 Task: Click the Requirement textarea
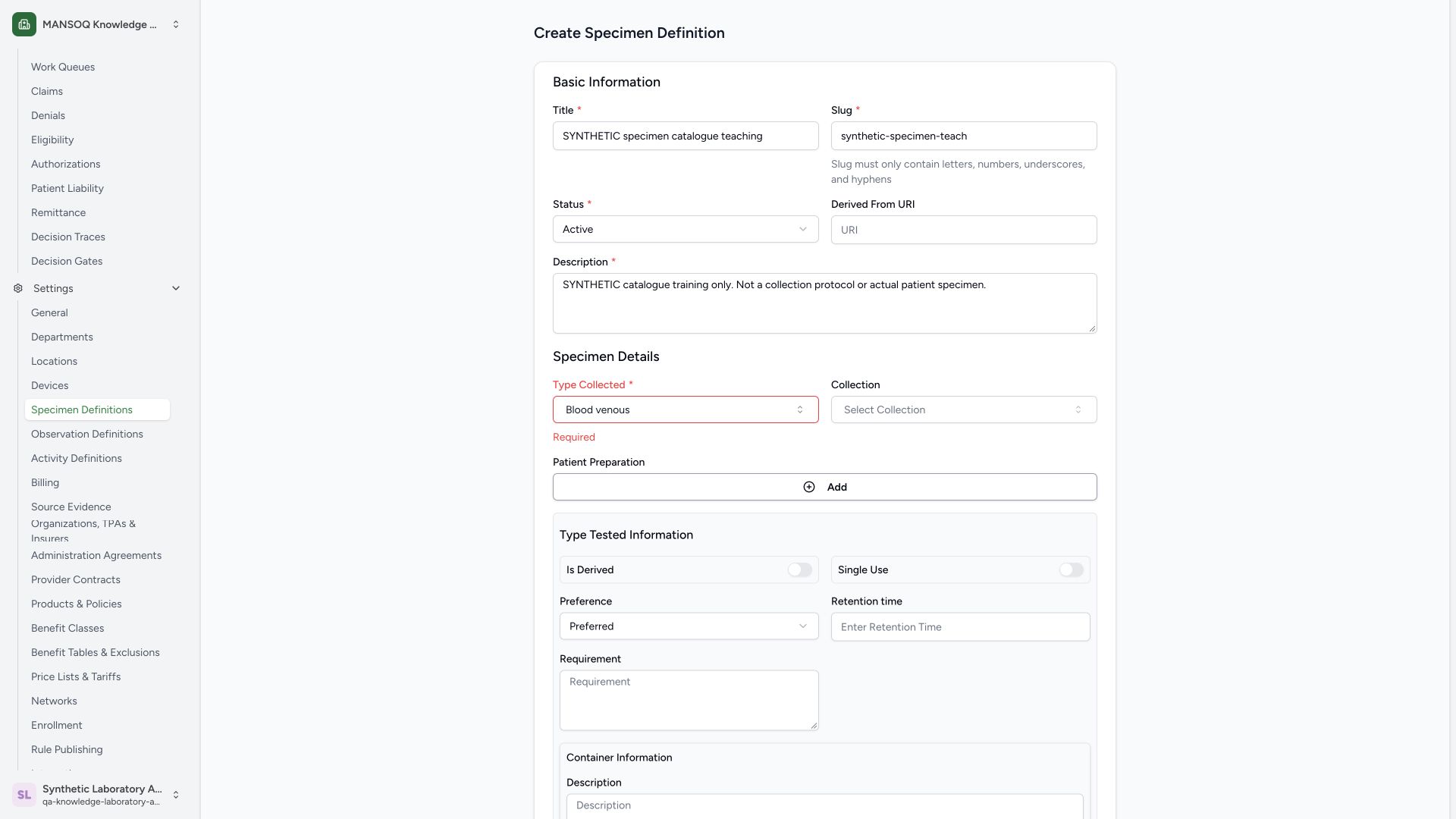tap(689, 700)
